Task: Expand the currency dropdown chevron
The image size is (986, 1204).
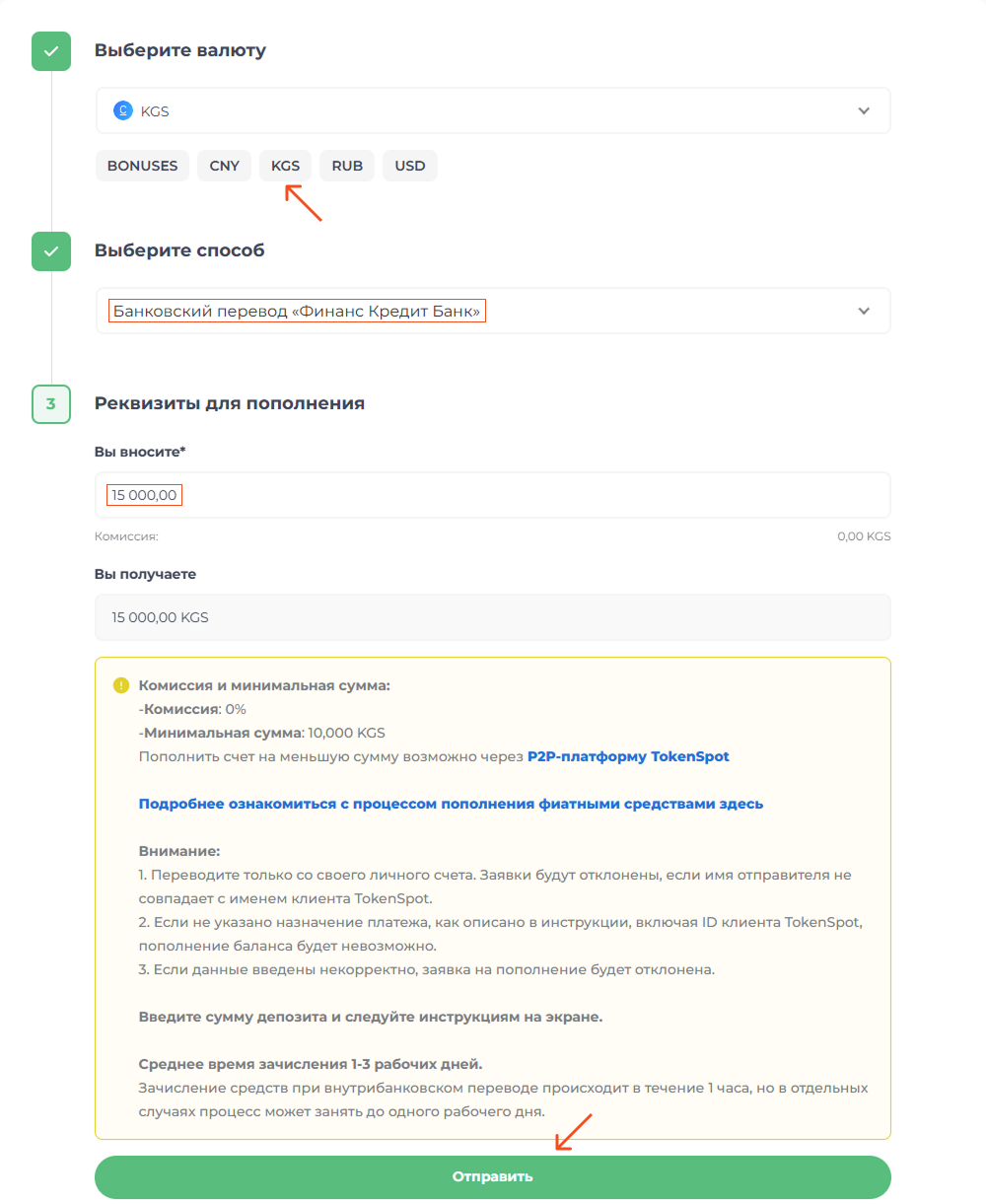Action: (x=864, y=110)
